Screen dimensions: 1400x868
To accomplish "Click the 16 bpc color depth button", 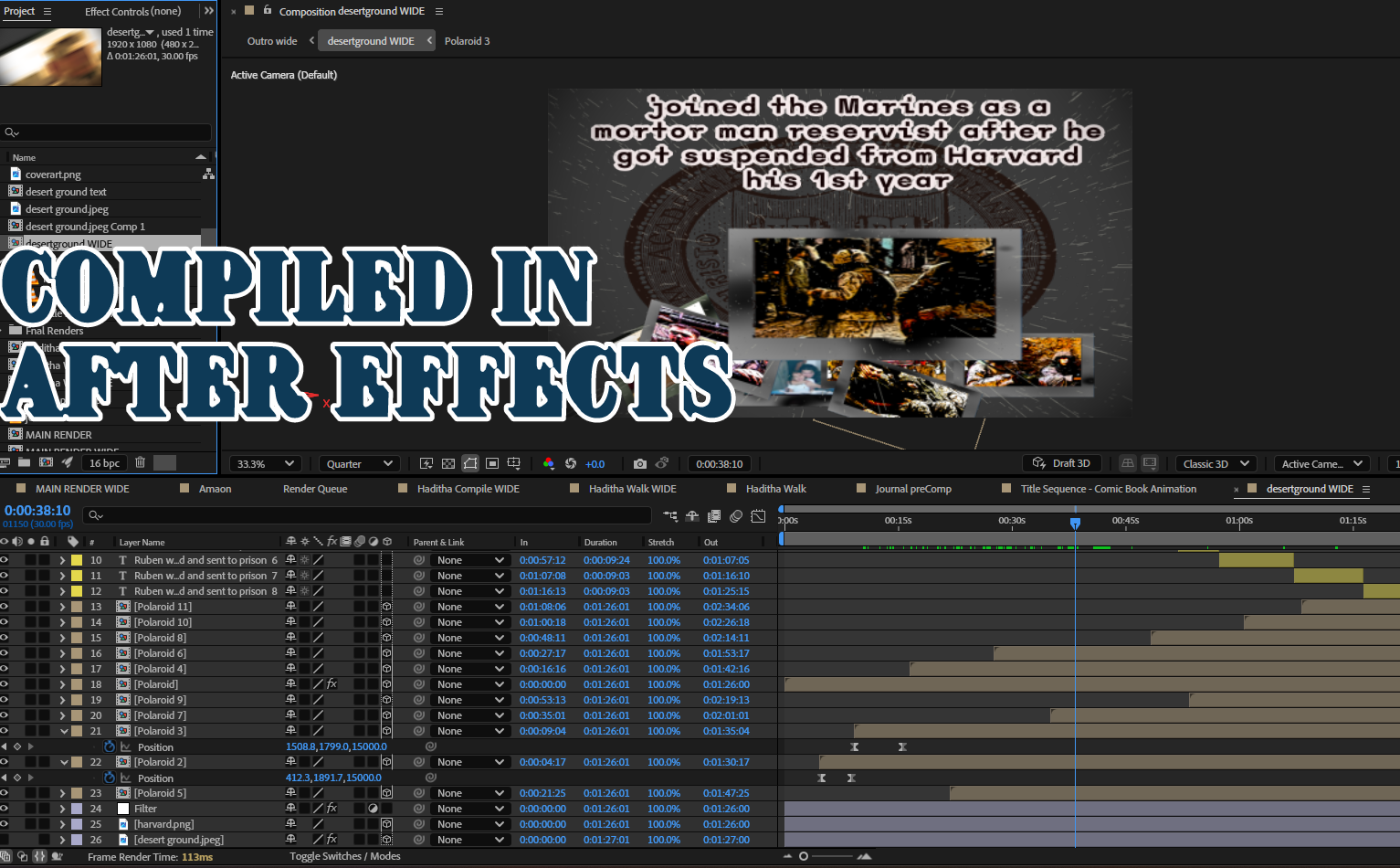I will click(104, 463).
